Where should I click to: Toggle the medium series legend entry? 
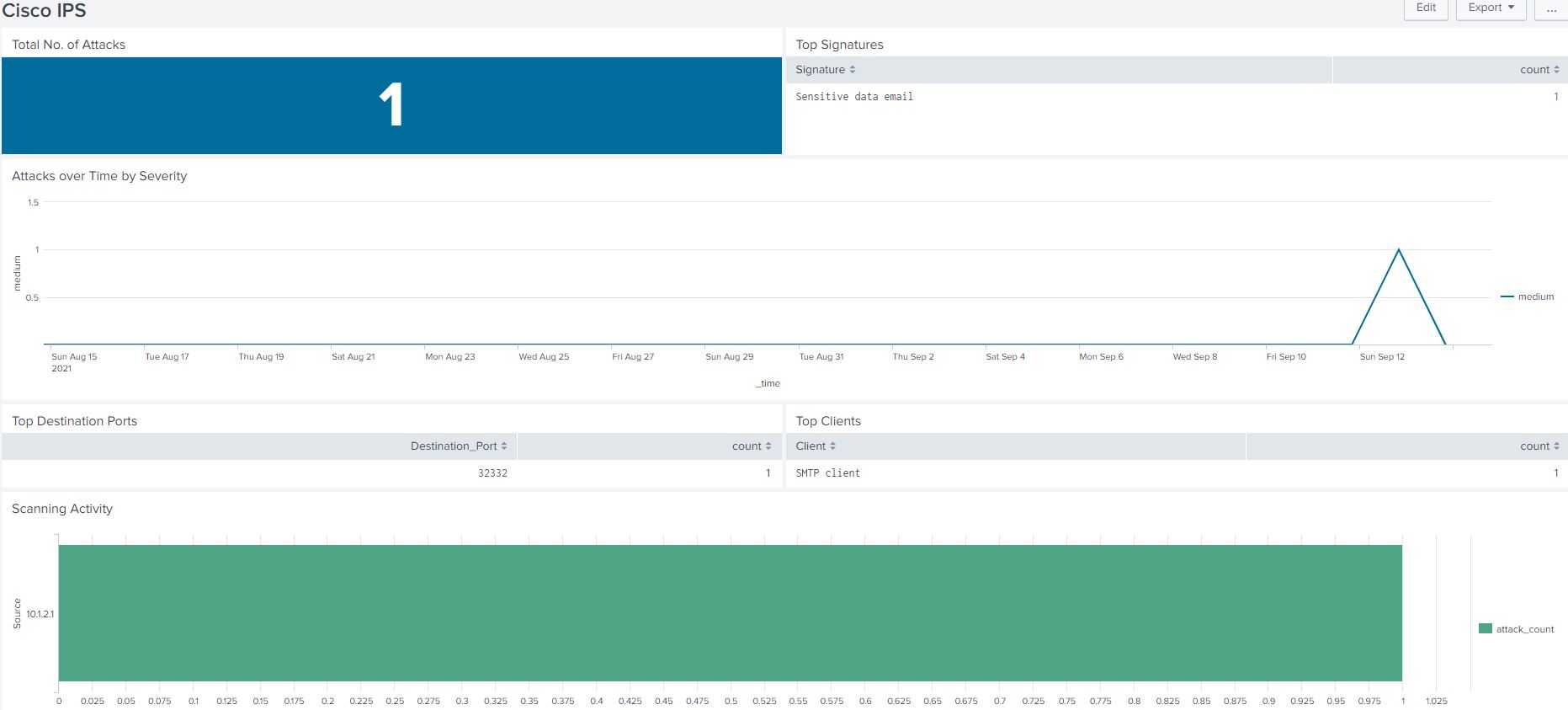(x=1528, y=296)
